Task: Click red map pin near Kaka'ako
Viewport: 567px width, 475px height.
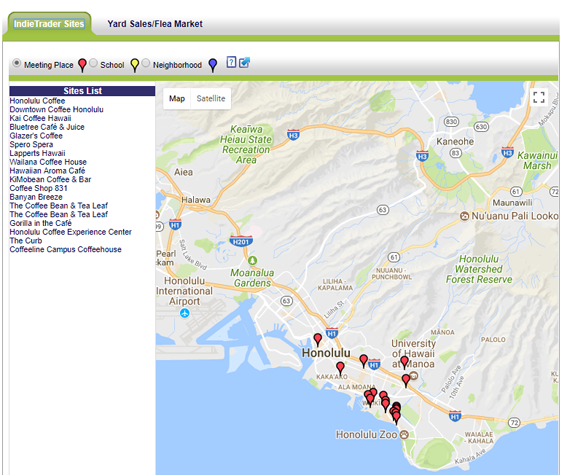Action: pyautogui.click(x=340, y=368)
